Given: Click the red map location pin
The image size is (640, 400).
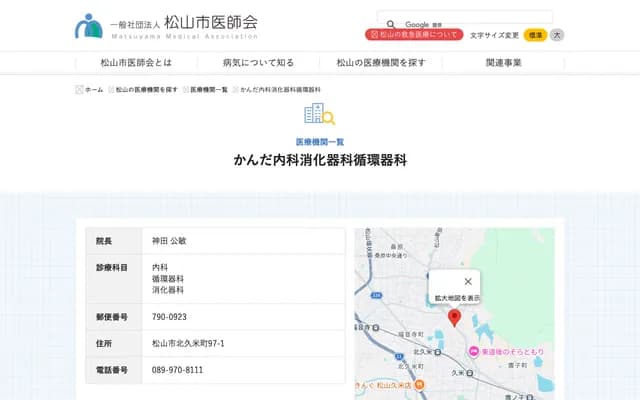Looking at the screenshot, I should [x=454, y=318].
